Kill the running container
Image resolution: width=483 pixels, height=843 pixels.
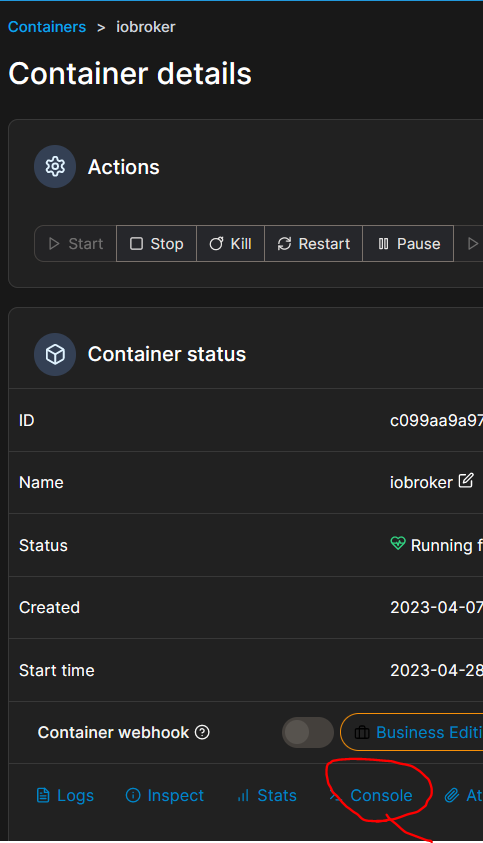click(x=230, y=244)
